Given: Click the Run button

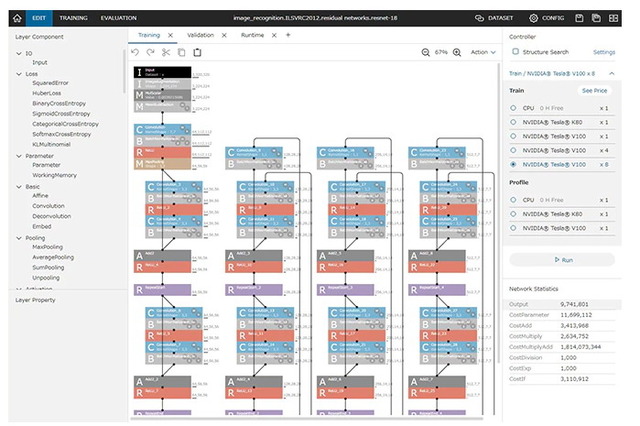Looking at the screenshot, I should coord(562,260).
